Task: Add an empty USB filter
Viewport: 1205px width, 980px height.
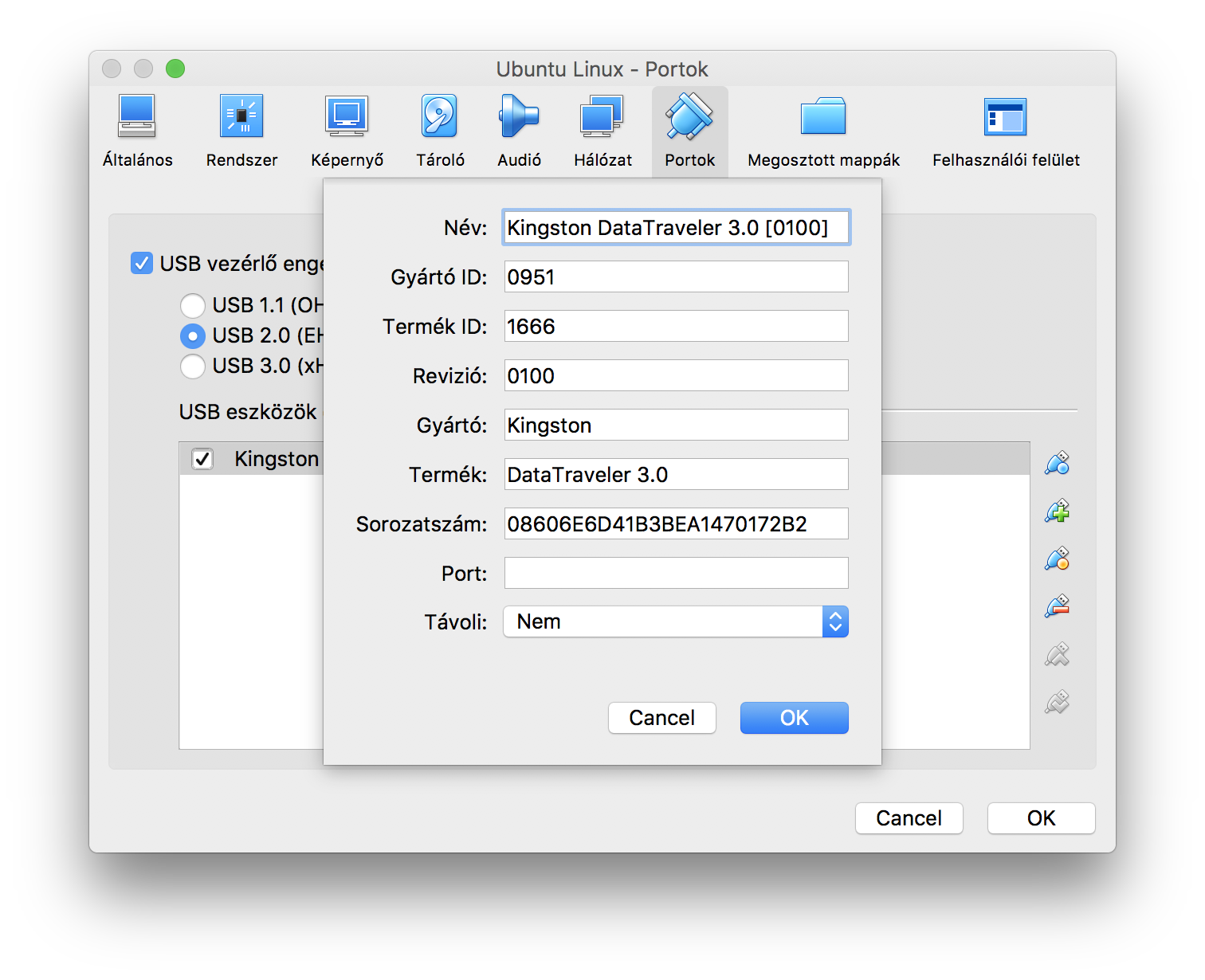Action: tap(1058, 463)
